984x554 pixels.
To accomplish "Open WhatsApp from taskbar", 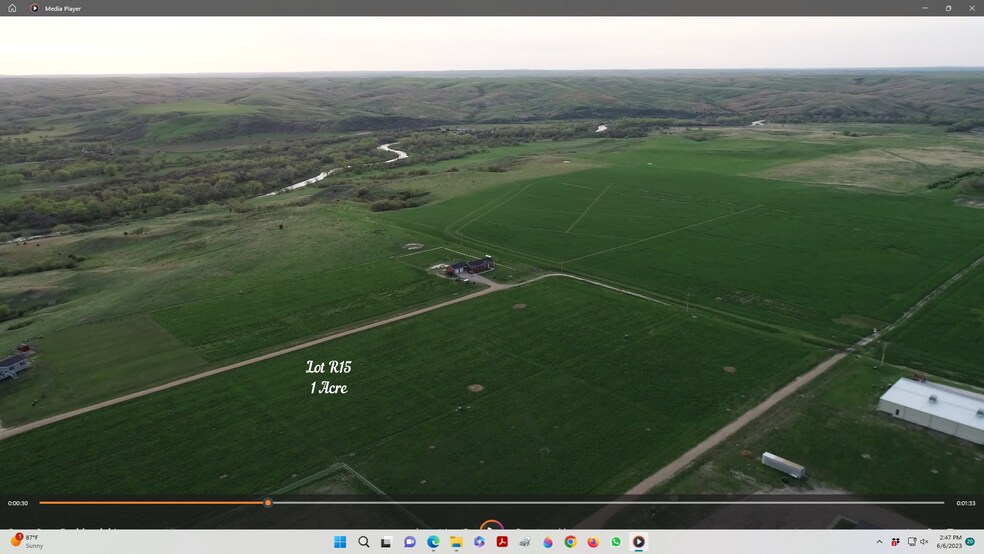I will [x=616, y=542].
